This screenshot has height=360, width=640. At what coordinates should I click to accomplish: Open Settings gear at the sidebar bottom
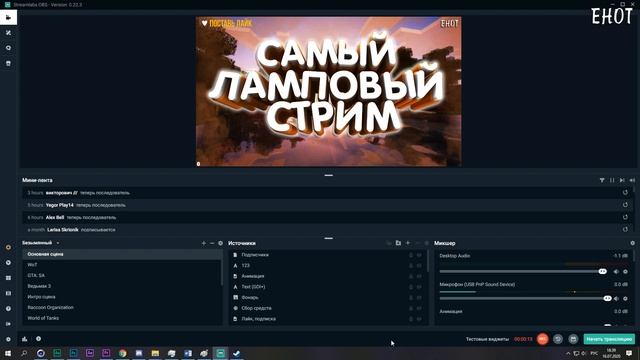click(x=8, y=339)
